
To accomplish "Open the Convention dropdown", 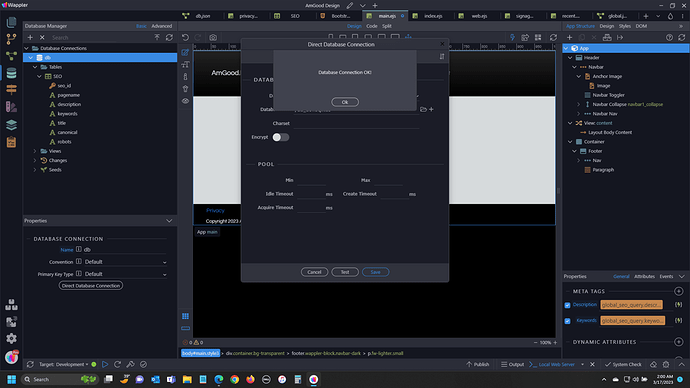I will tap(125, 262).
